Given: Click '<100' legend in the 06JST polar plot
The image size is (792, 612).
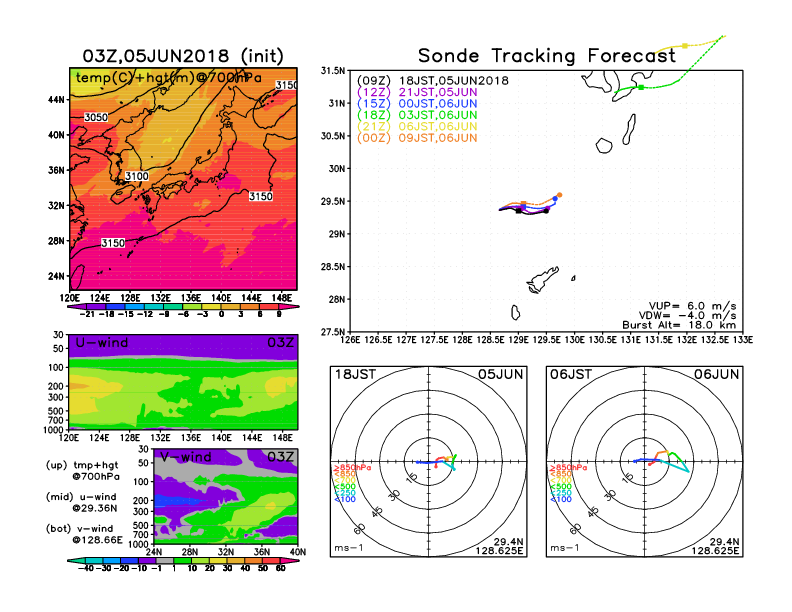Looking at the screenshot, I should click(x=561, y=499).
